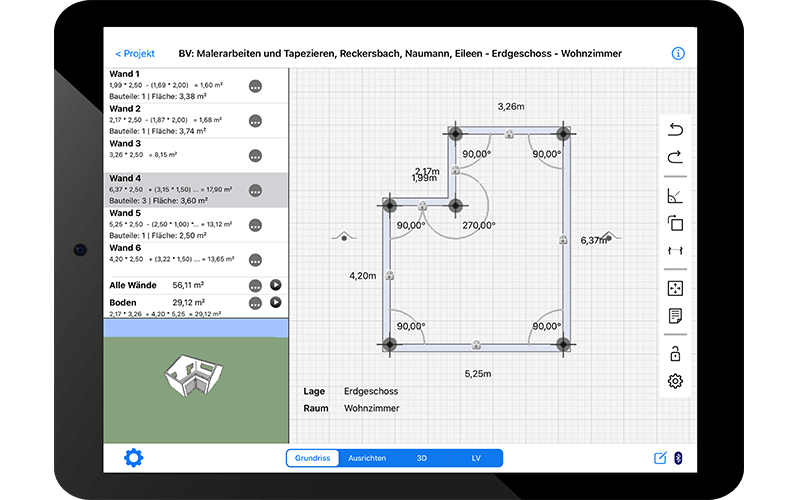Tap the left elevation view marker
This screenshot has width=800, height=500.
(x=344, y=237)
